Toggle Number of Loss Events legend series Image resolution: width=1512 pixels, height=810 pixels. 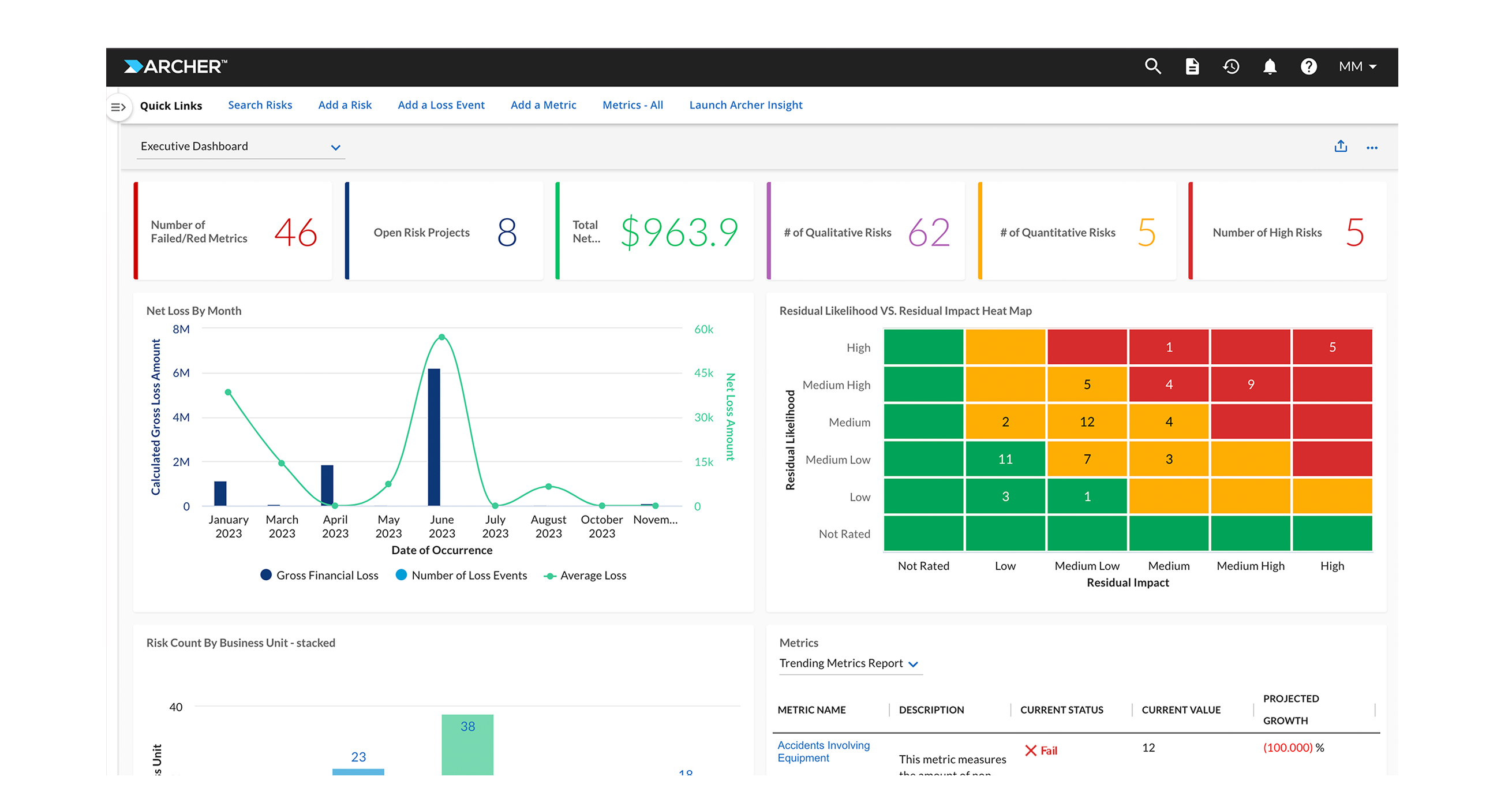461,575
